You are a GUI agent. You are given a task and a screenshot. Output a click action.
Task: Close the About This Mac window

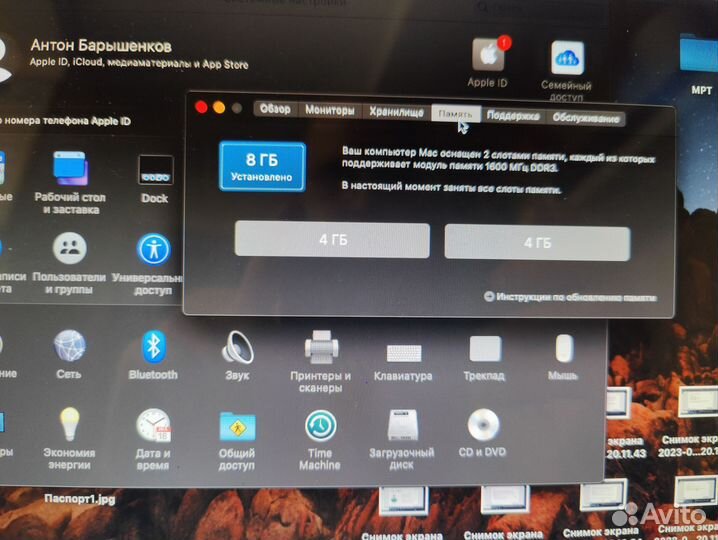tap(201, 107)
